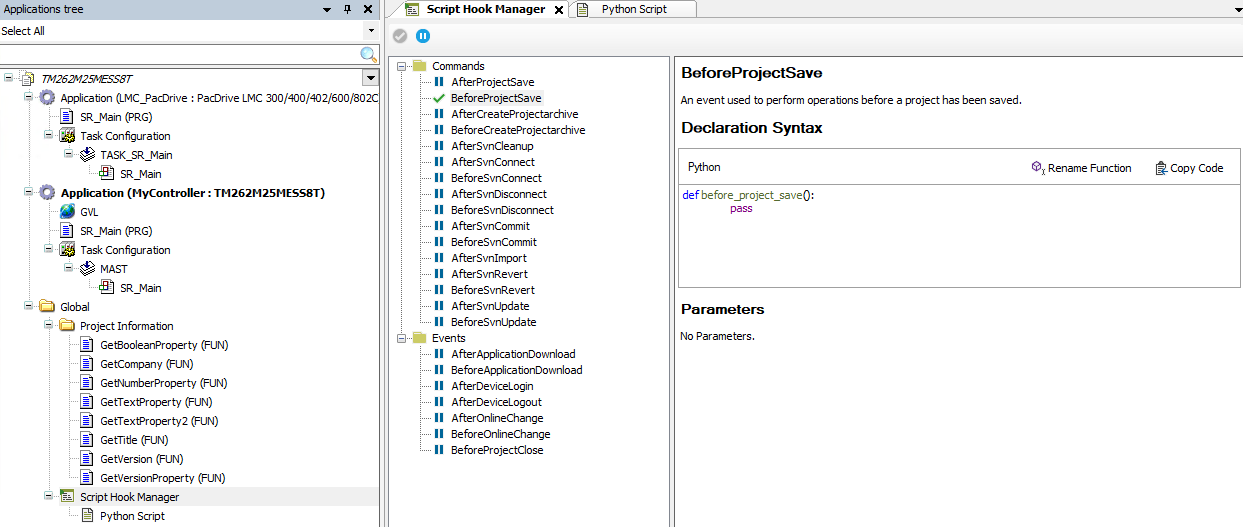Image resolution: width=1243 pixels, height=527 pixels.
Task: Collapse the Commands folder in hook list
Action: pos(403,66)
